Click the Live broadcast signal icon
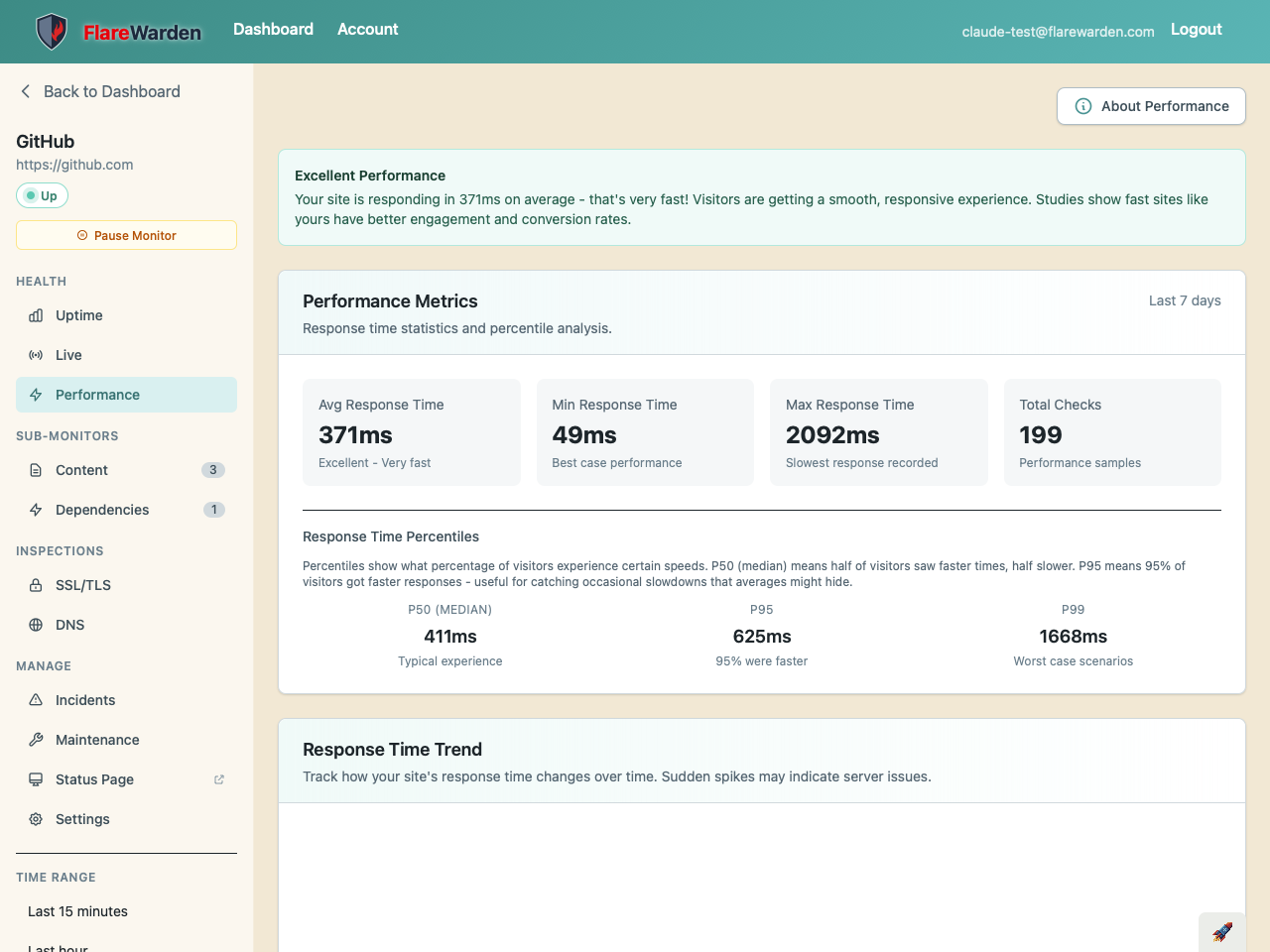 (x=36, y=355)
